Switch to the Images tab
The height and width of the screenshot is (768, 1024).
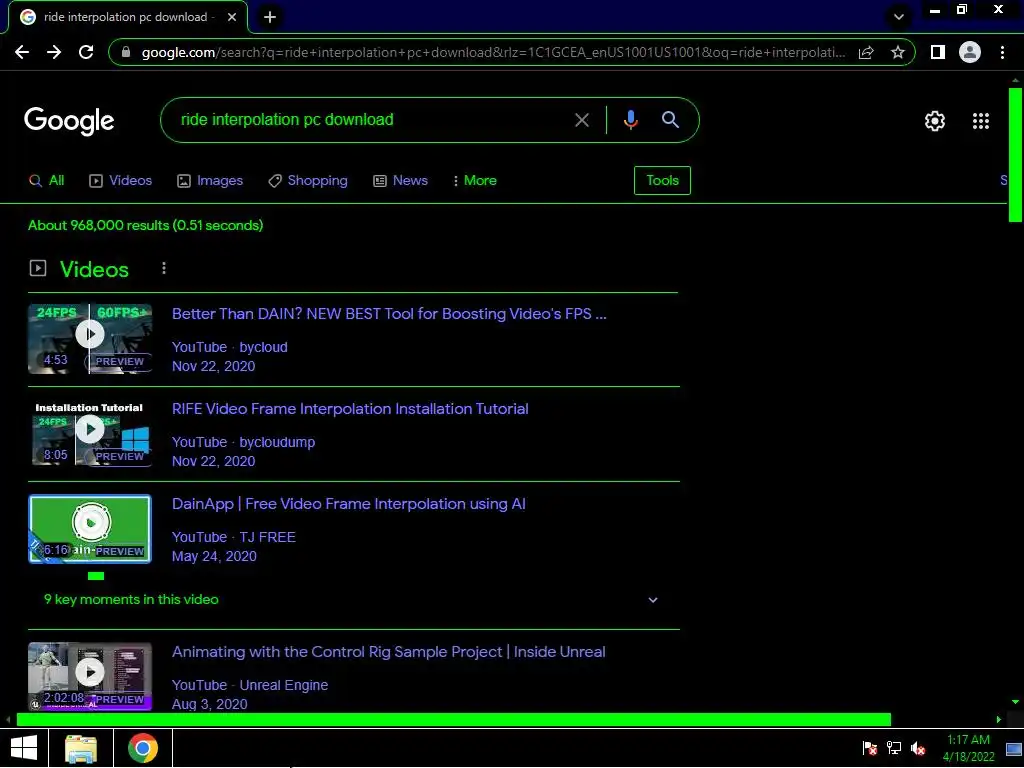(210, 181)
